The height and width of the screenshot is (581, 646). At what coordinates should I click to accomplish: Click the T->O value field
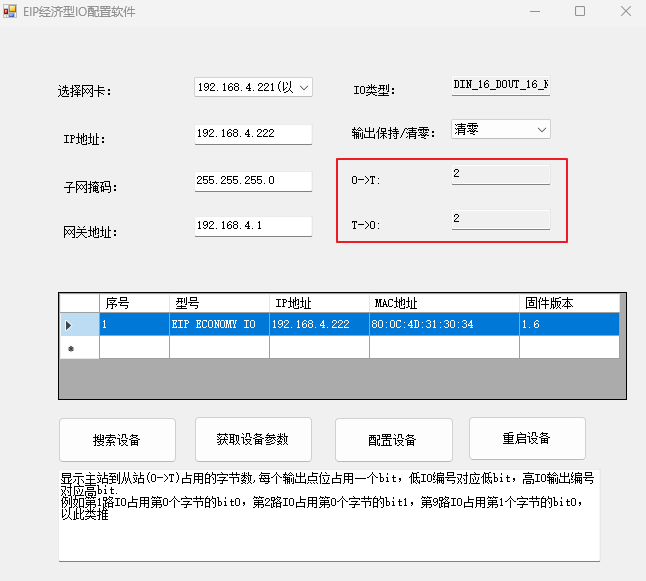(500, 219)
